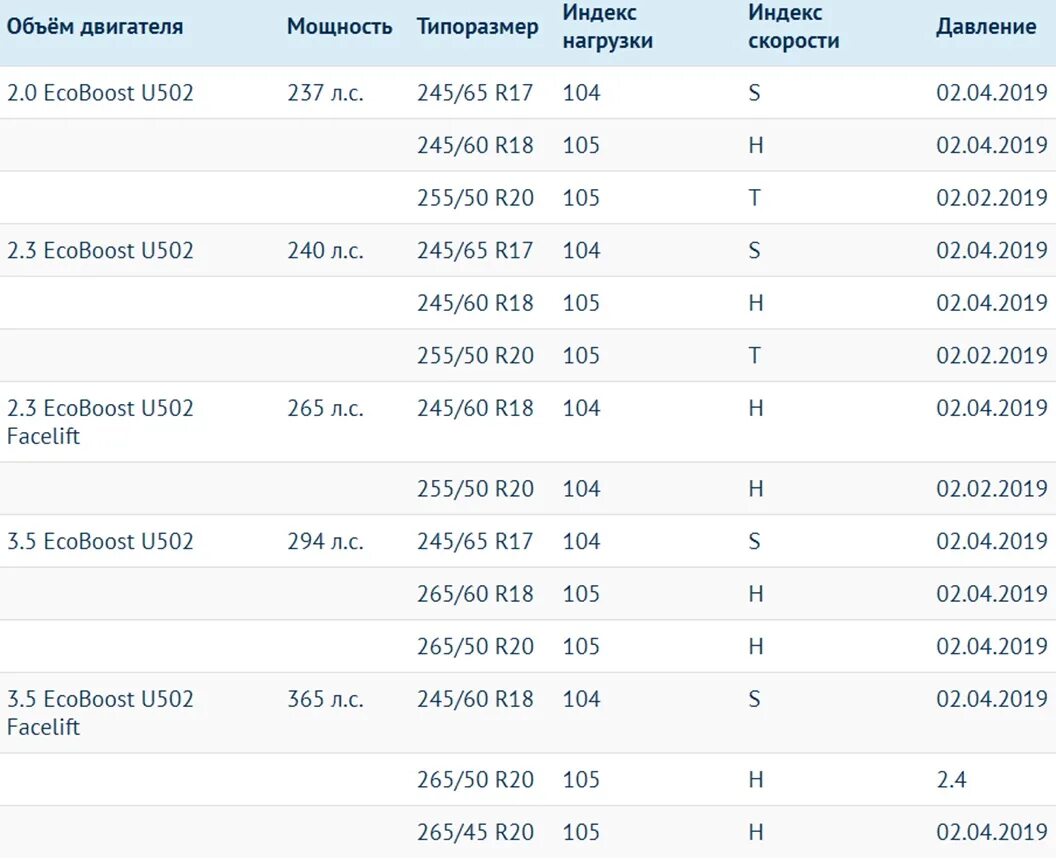
Task: Select the 2.0 EcoBoost U502 cell
Action: pyautogui.click(x=100, y=93)
